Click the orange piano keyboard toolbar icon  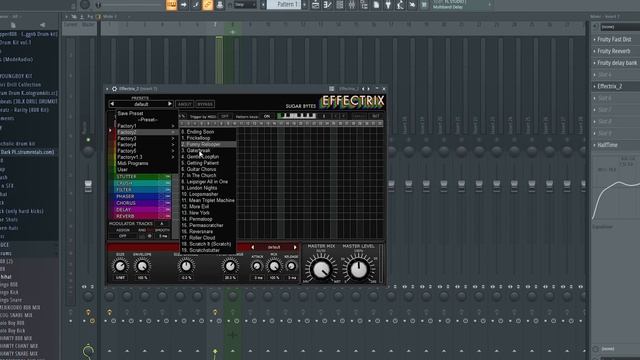tap(171, 5)
